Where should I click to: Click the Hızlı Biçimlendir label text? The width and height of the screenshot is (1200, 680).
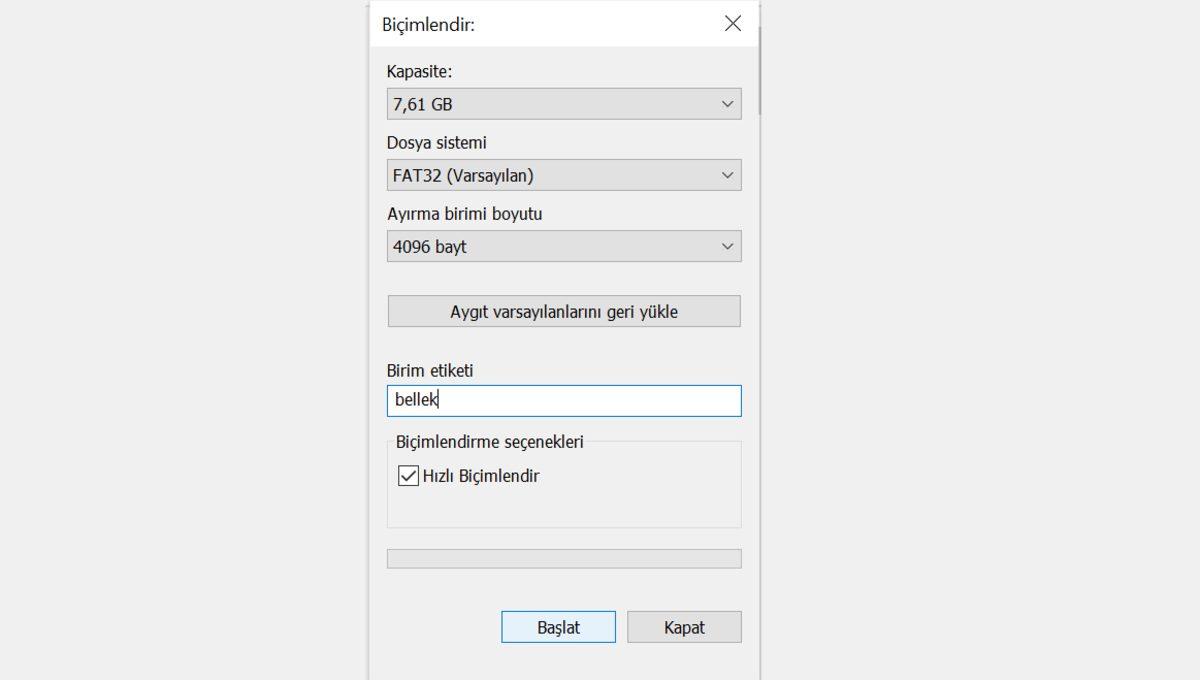[481, 476]
